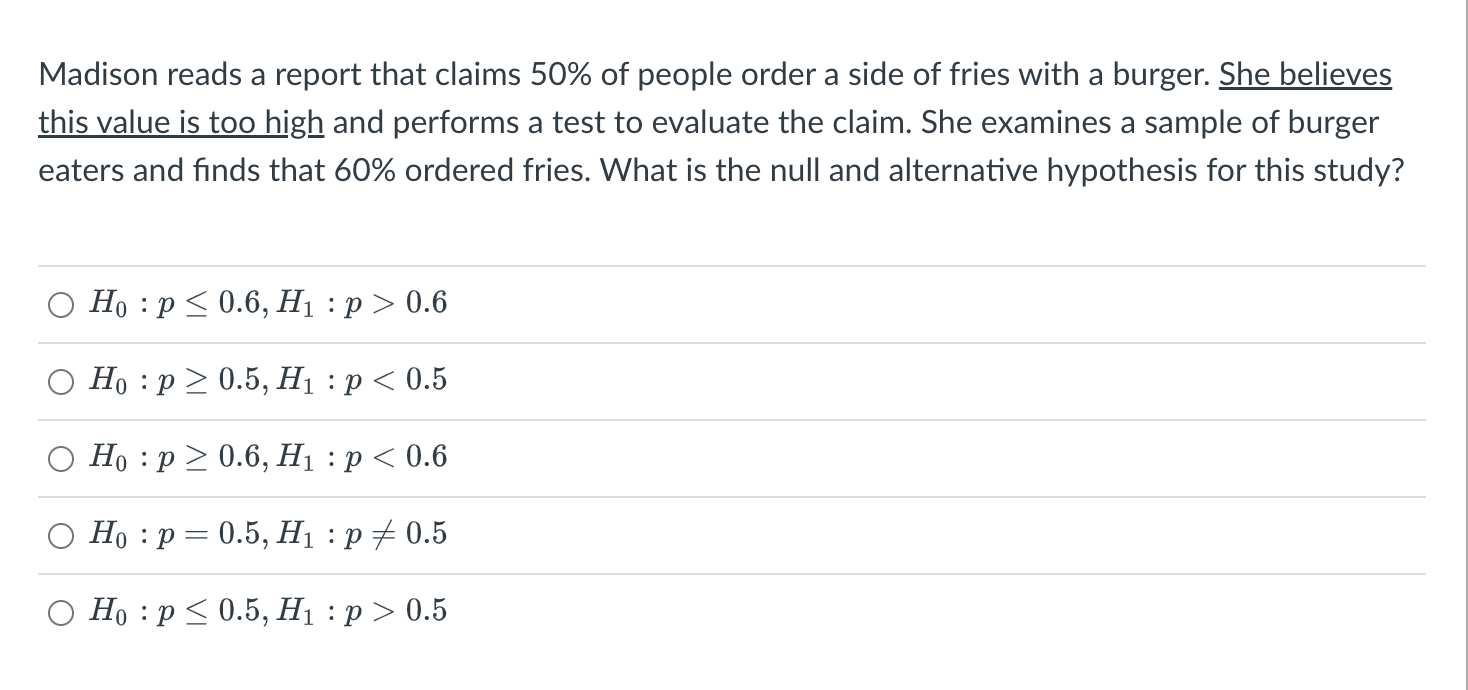The image size is (1468, 690).
Task: Mark radio option H0: p ≥ 0.6, H1: p < 0.6
Action: pos(61,458)
